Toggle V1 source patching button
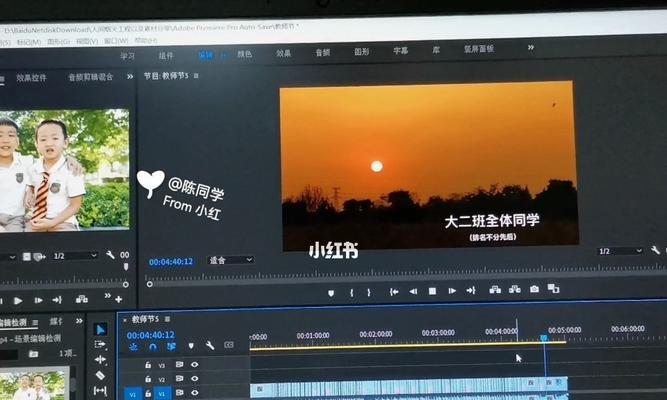Viewport: 667px width, 400px height. [x=132, y=394]
